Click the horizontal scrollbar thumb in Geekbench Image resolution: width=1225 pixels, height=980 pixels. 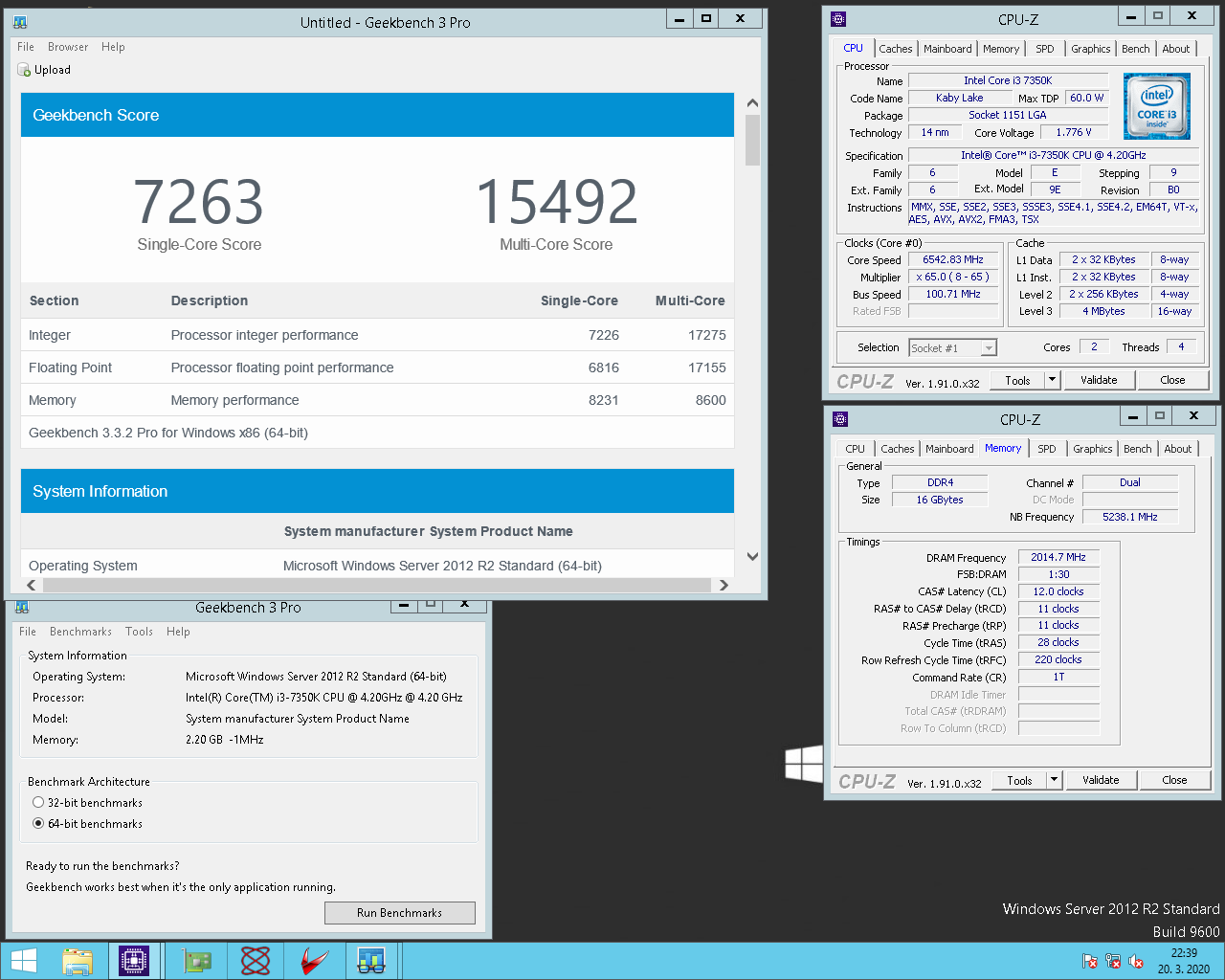coord(377,585)
